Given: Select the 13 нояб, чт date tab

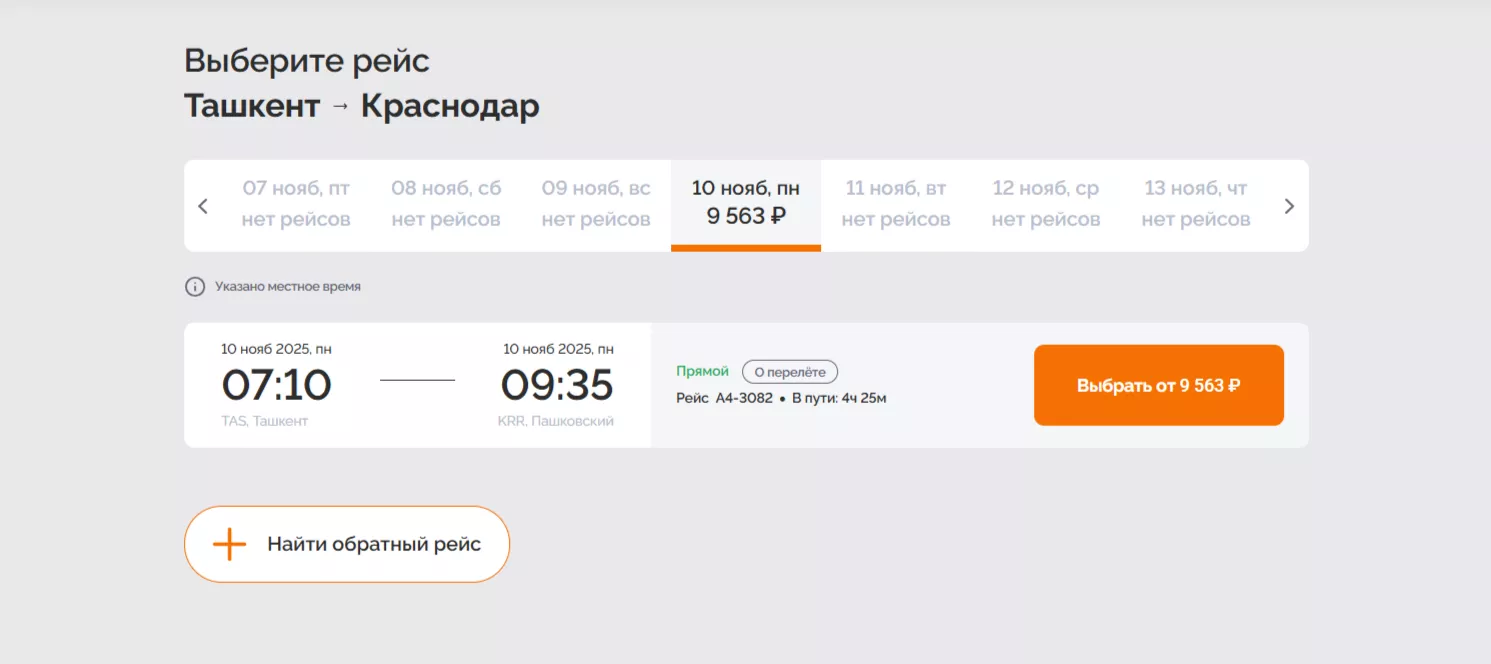Looking at the screenshot, I should 1196,204.
